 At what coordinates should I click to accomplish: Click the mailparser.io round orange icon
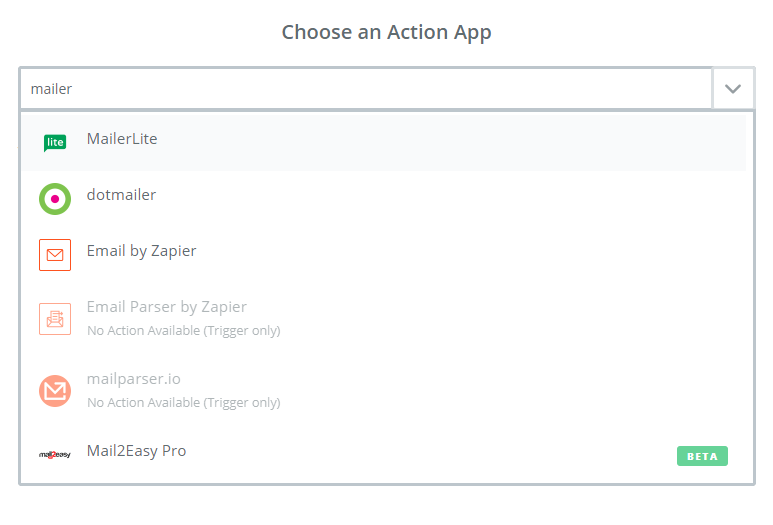coord(55,391)
